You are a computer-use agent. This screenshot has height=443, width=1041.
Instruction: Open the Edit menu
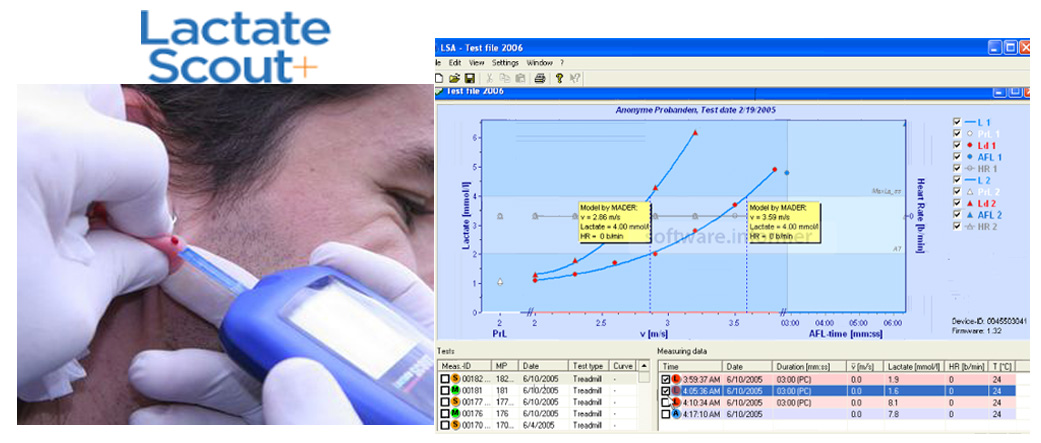[455, 62]
